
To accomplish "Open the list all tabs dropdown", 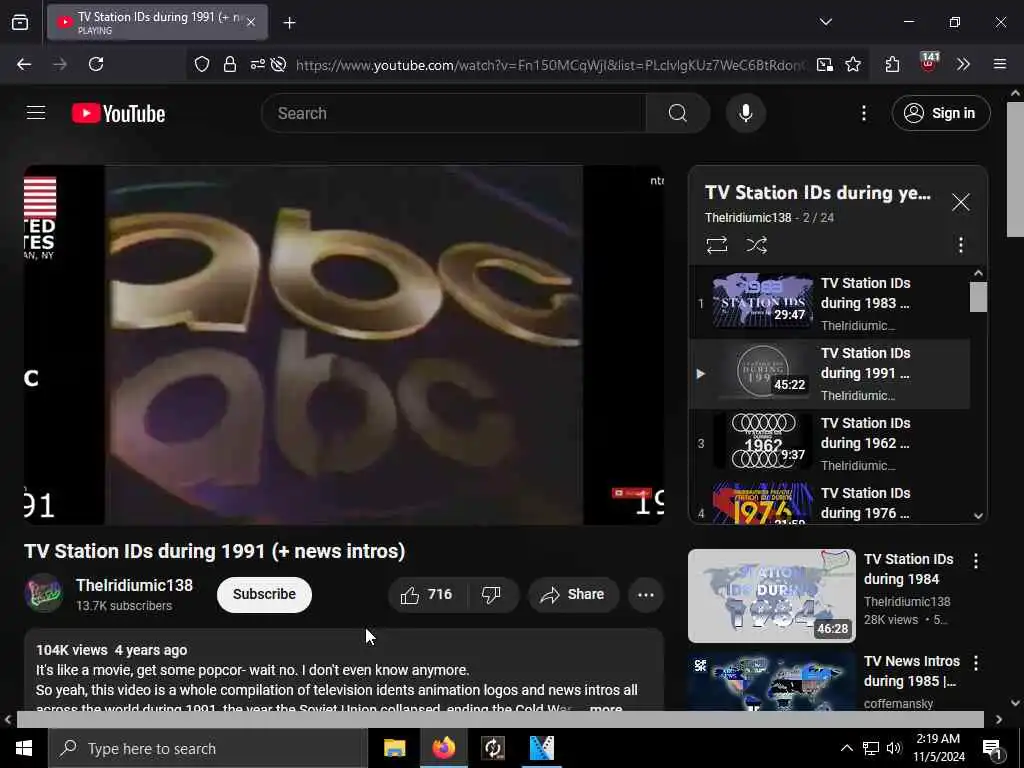I will tap(825, 22).
